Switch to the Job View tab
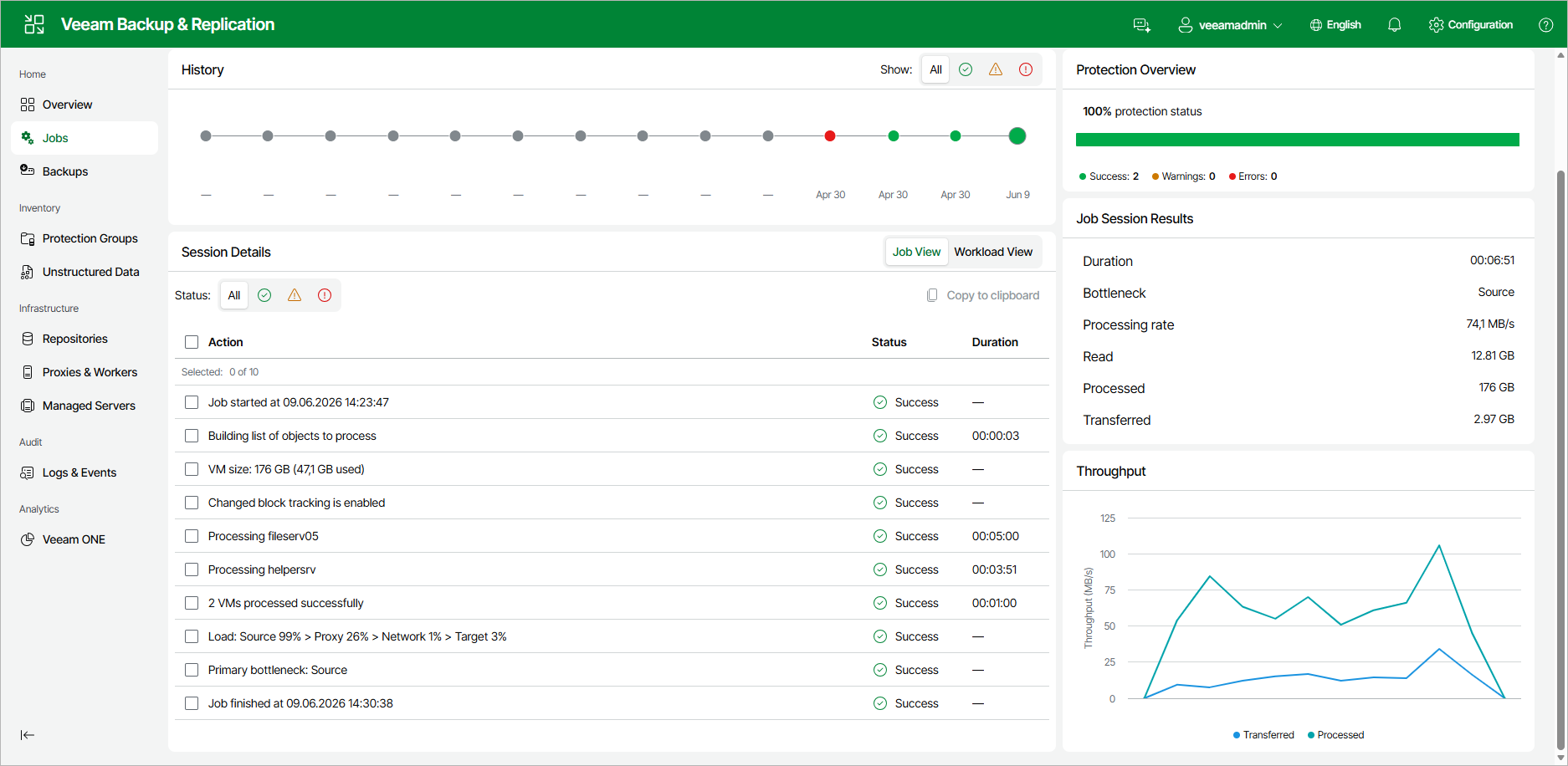This screenshot has width=1568, height=766. (916, 252)
